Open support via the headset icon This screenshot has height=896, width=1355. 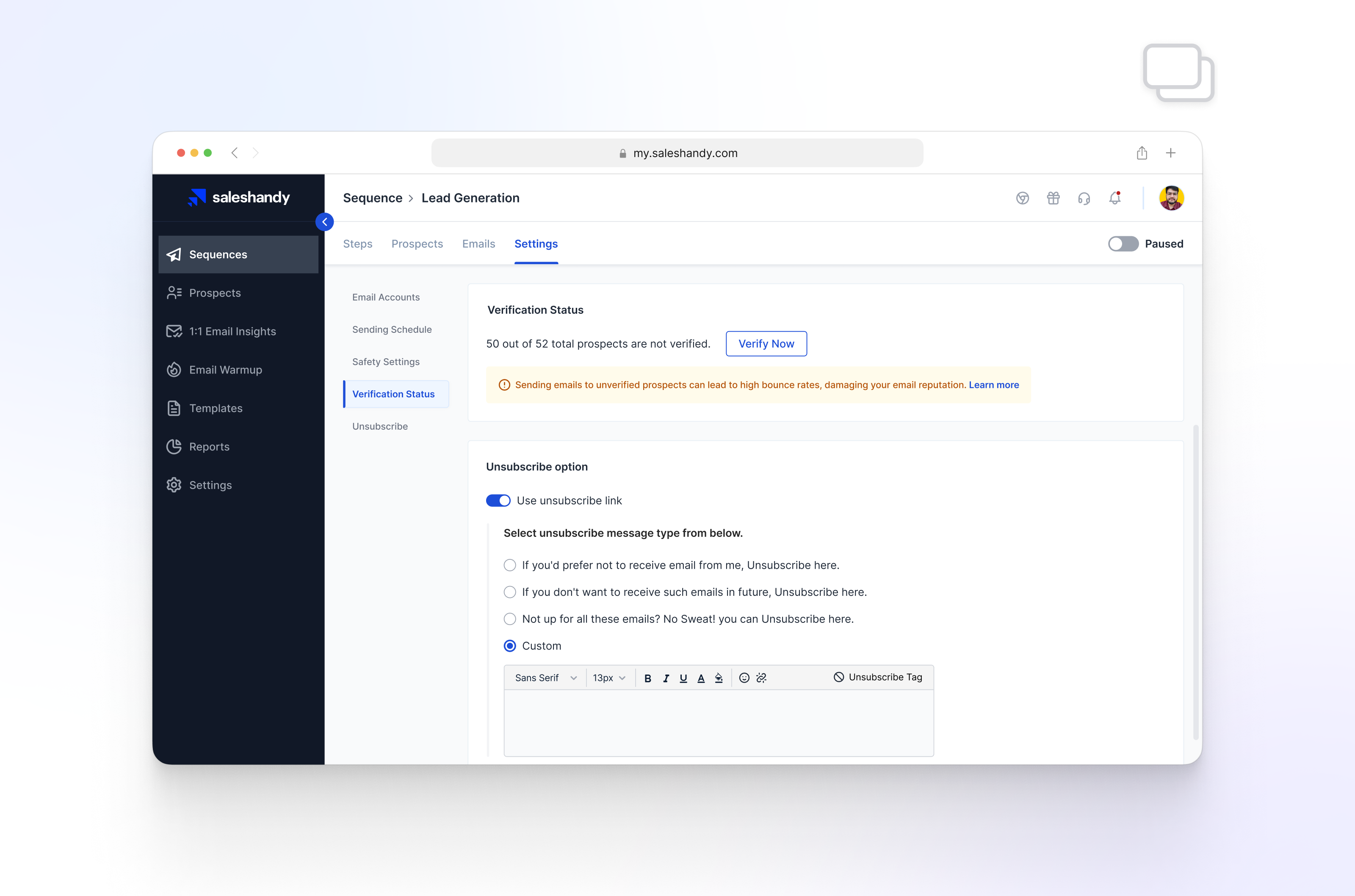click(x=1084, y=198)
